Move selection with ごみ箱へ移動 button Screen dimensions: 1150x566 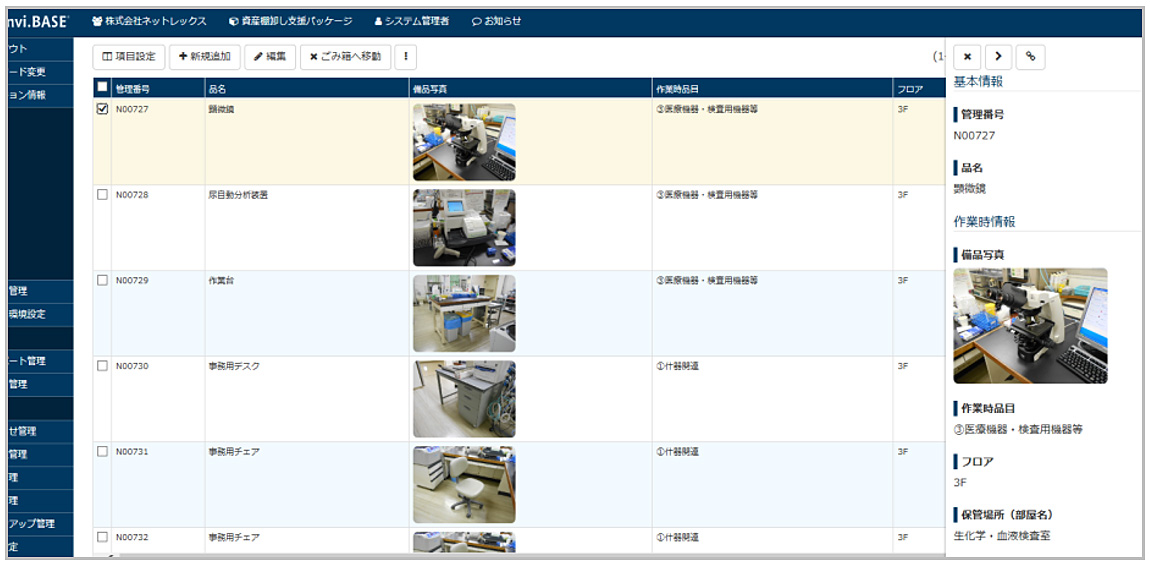345,56
